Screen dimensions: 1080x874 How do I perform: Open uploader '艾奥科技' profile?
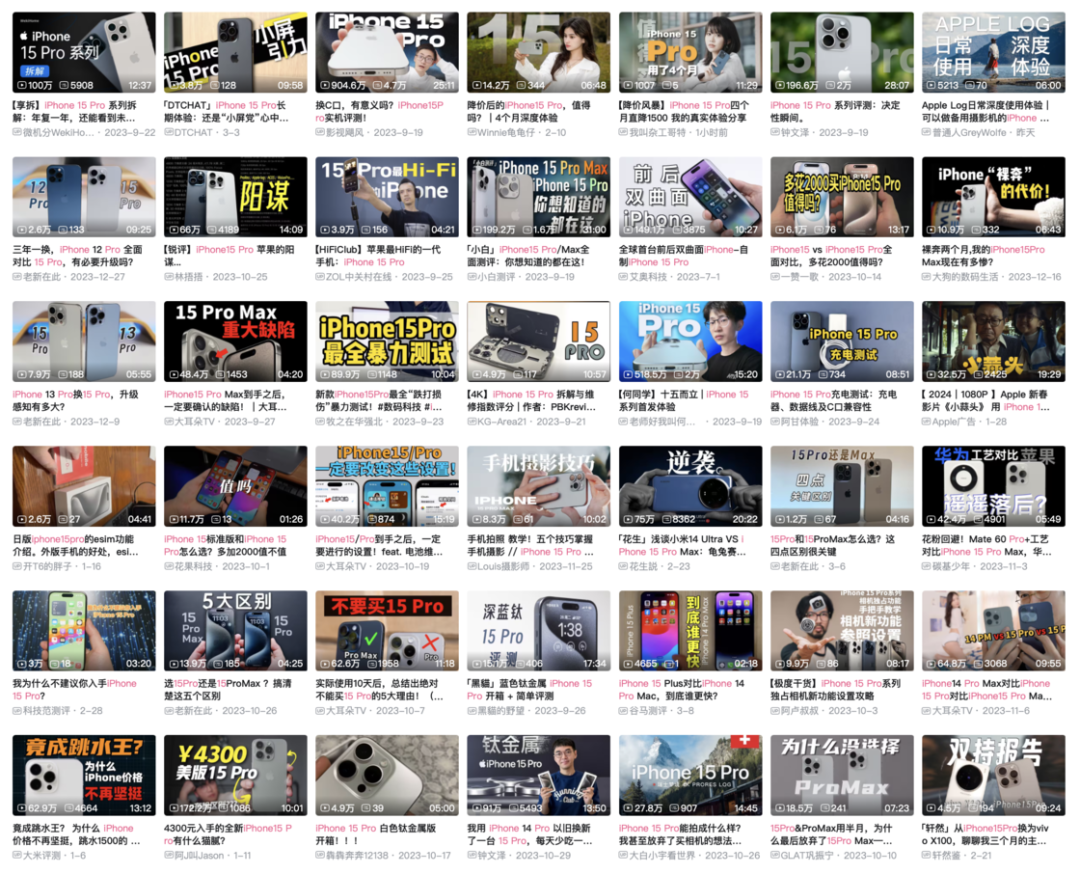coord(648,277)
